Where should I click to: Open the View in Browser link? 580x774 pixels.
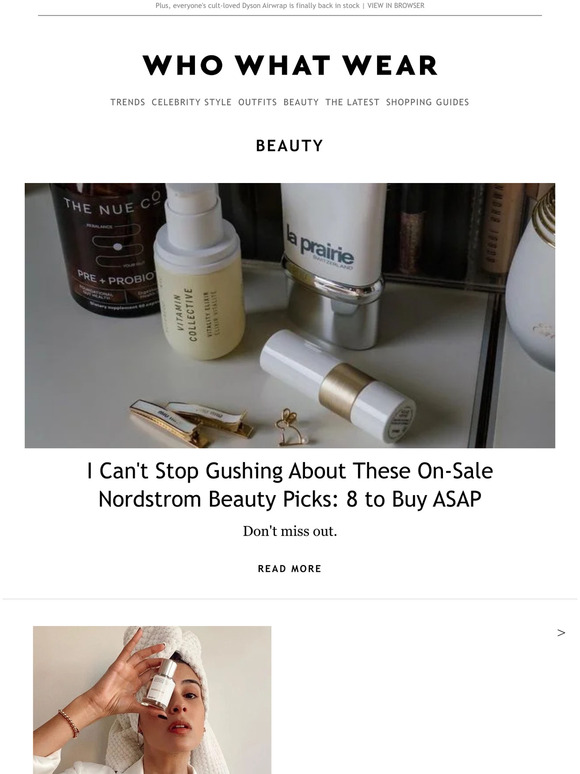click(396, 5)
